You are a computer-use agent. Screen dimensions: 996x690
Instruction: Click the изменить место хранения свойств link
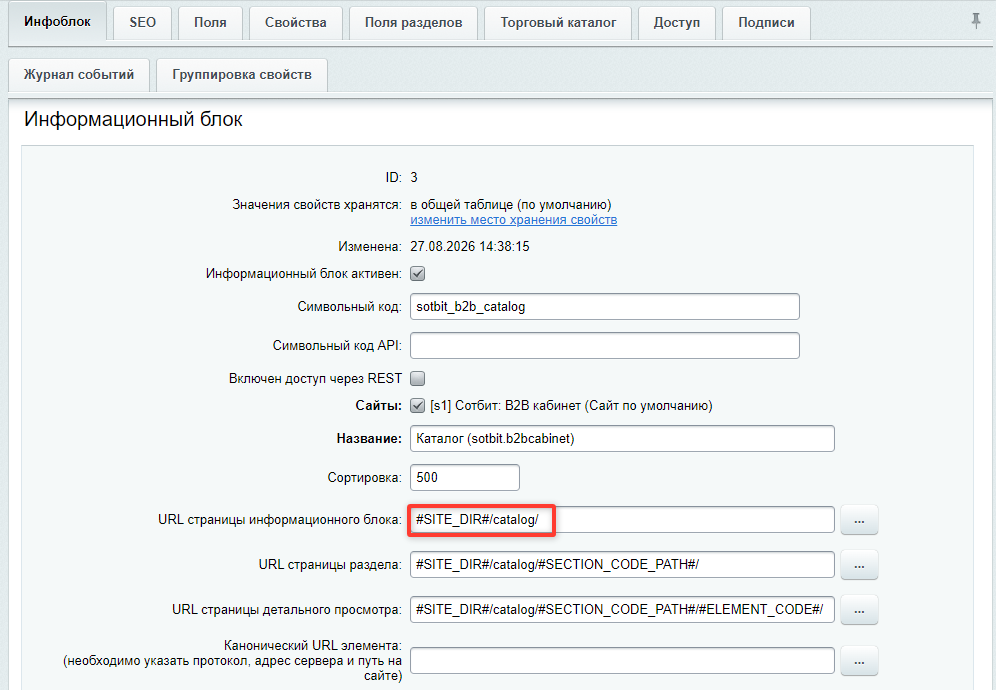tap(513, 220)
